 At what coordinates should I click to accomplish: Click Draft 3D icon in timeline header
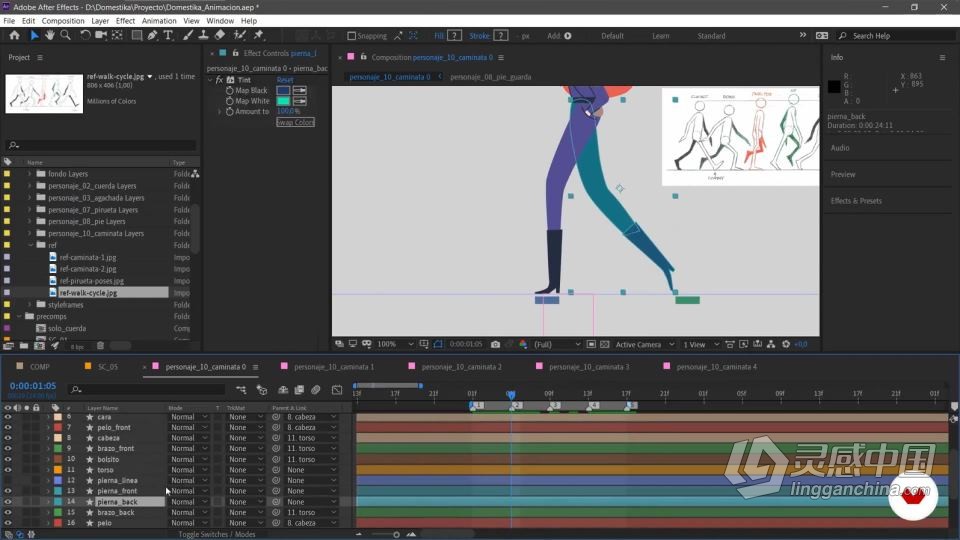click(x=261, y=389)
